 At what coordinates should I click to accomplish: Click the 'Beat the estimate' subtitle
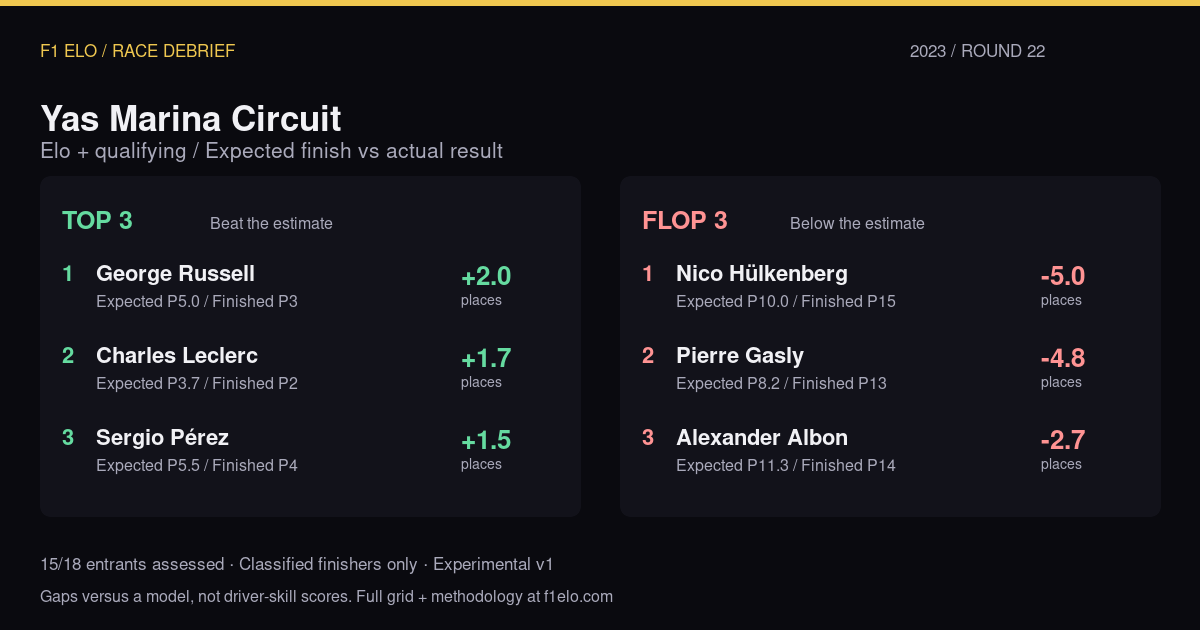point(271,224)
